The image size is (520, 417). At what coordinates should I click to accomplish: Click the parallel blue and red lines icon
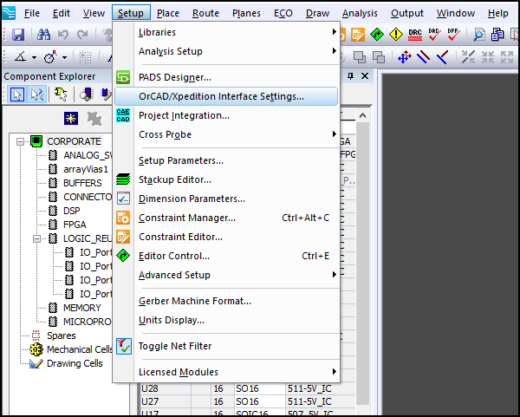pos(423,57)
